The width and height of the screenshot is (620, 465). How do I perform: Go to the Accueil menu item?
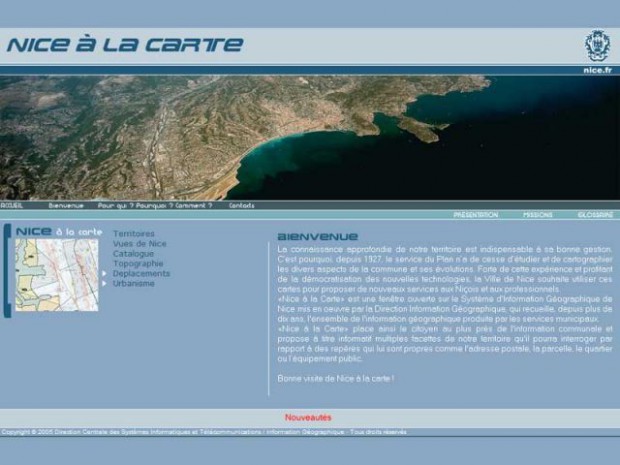[x=11, y=205]
